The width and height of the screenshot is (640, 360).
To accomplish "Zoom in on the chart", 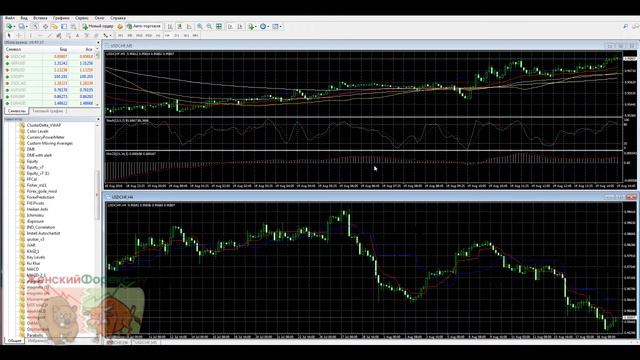I will 200,27.
